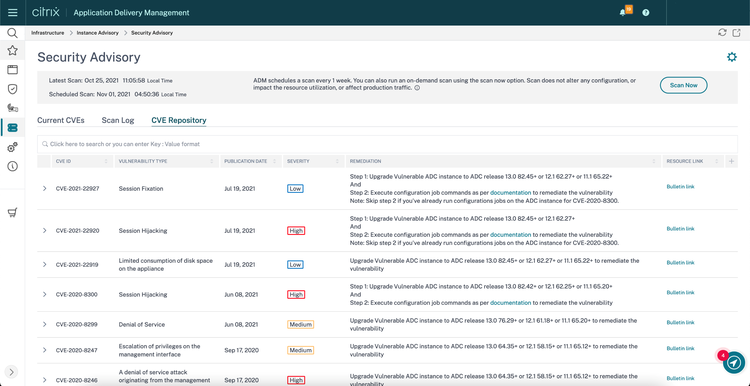This screenshot has height=386, width=750.
Task: Open the gateway icon in sidebar
Action: (x=12, y=108)
